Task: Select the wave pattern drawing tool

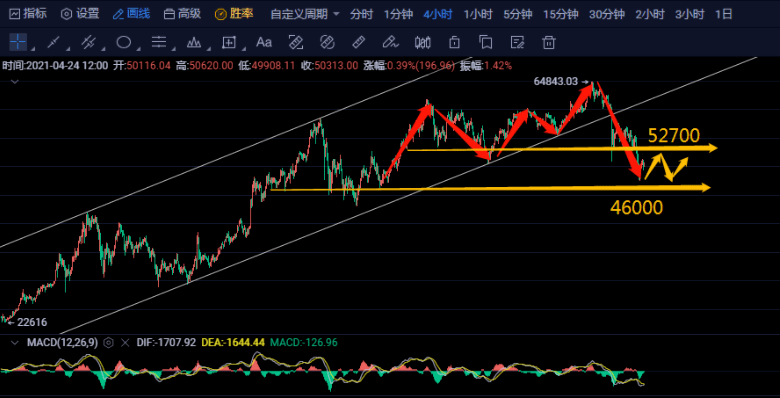Action: pyautogui.click(x=194, y=42)
